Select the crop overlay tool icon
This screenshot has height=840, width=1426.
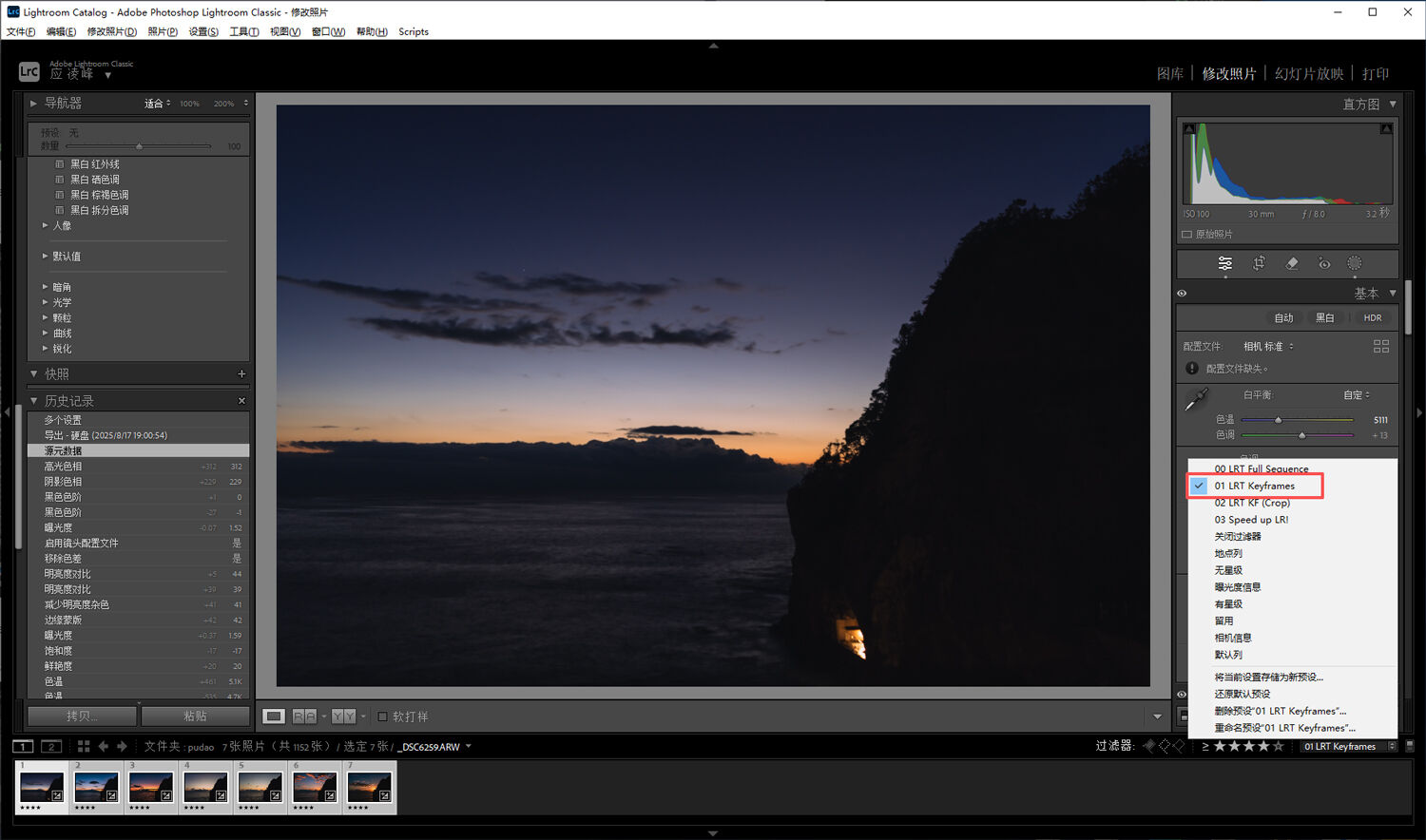pos(1259,263)
